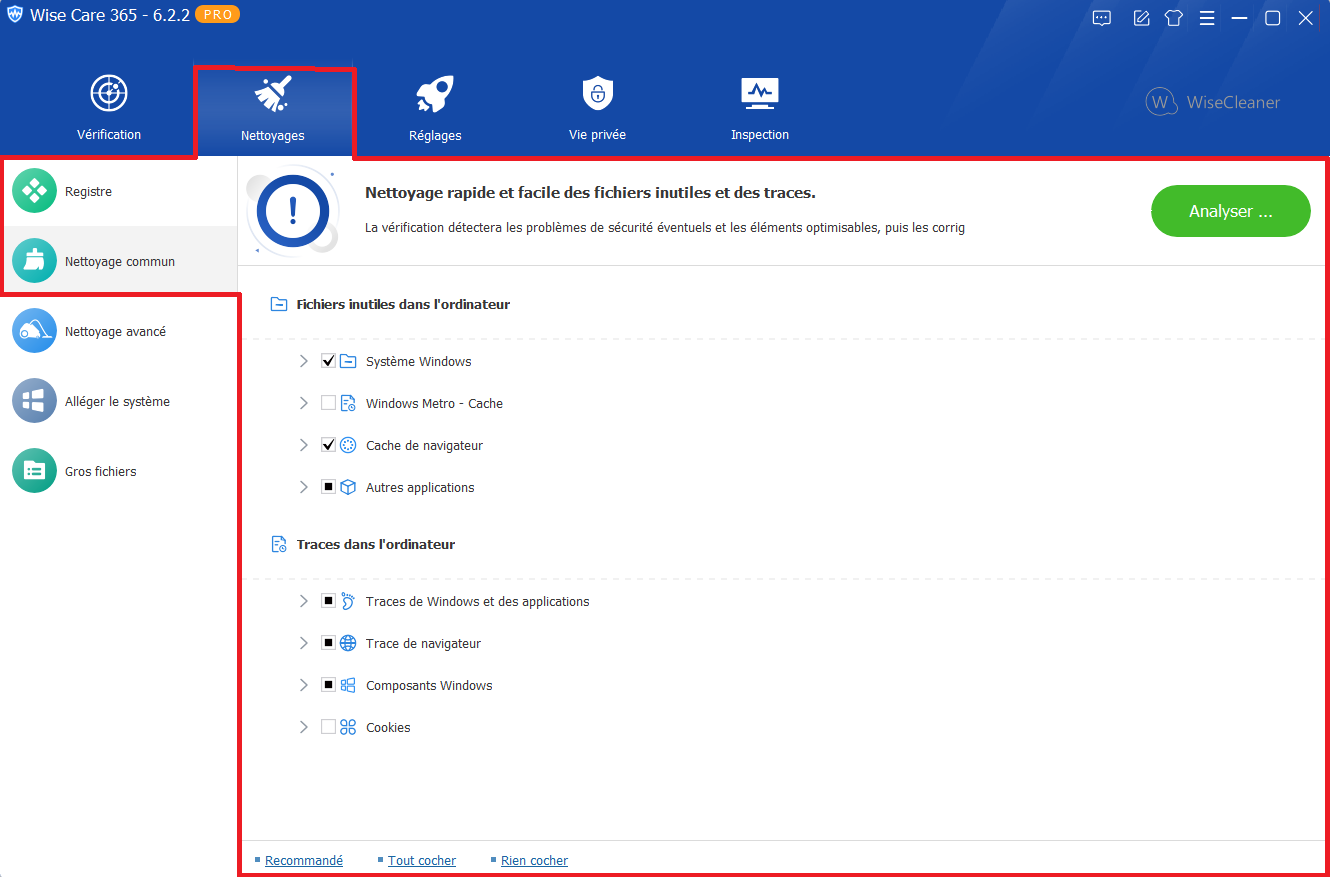
Task: Toggle the Trace de navigateur checkbox
Action: tap(328, 643)
